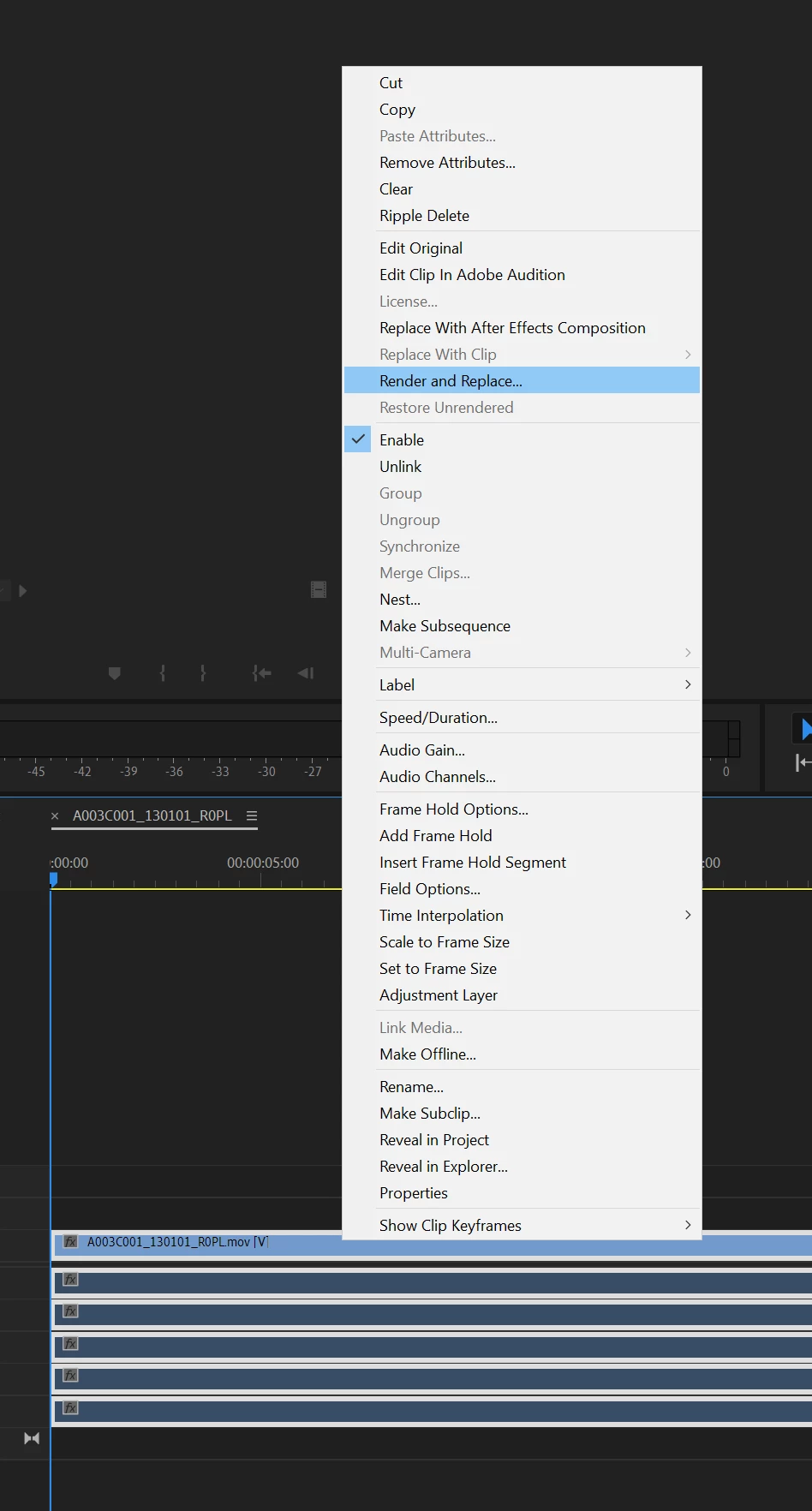
Task: Click the Mark In brace icon
Action: coord(162,673)
